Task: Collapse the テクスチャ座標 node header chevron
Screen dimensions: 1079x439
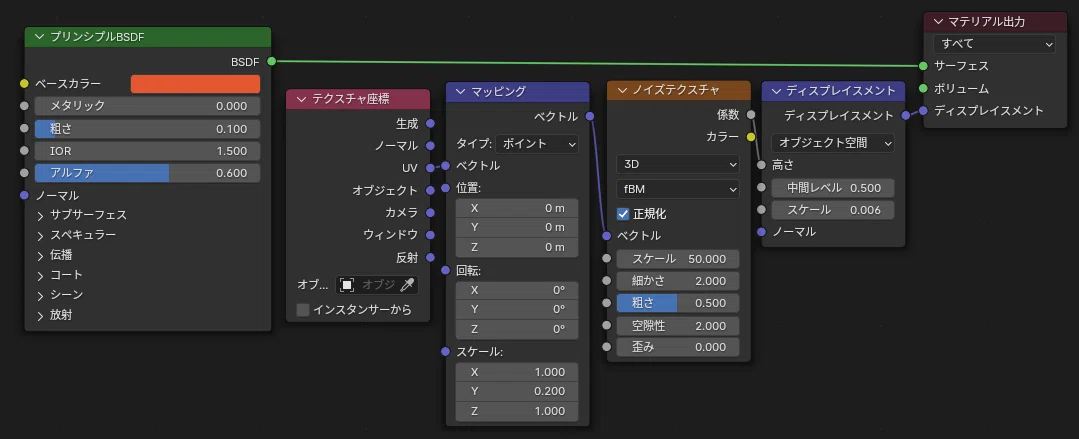Action: click(x=300, y=99)
